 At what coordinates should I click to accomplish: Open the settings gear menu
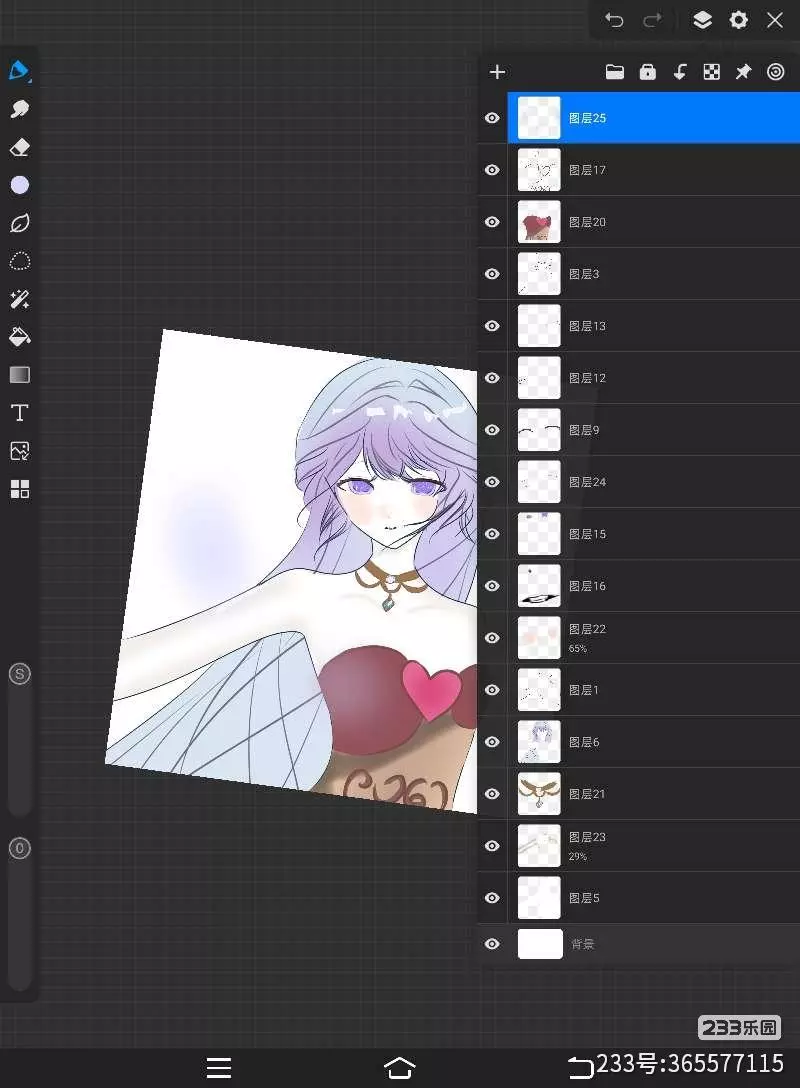[739, 20]
